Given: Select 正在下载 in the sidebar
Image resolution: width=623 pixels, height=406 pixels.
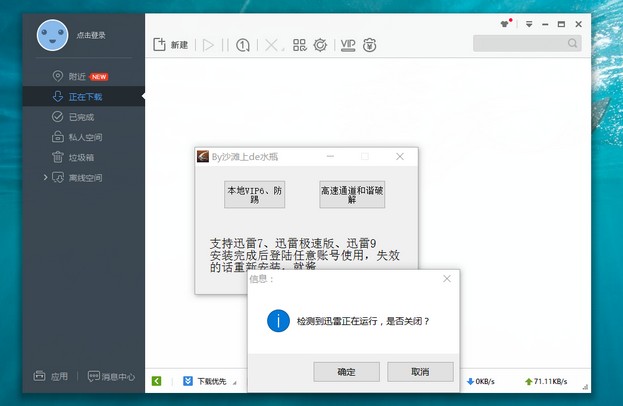Looking at the screenshot, I should pos(83,97).
